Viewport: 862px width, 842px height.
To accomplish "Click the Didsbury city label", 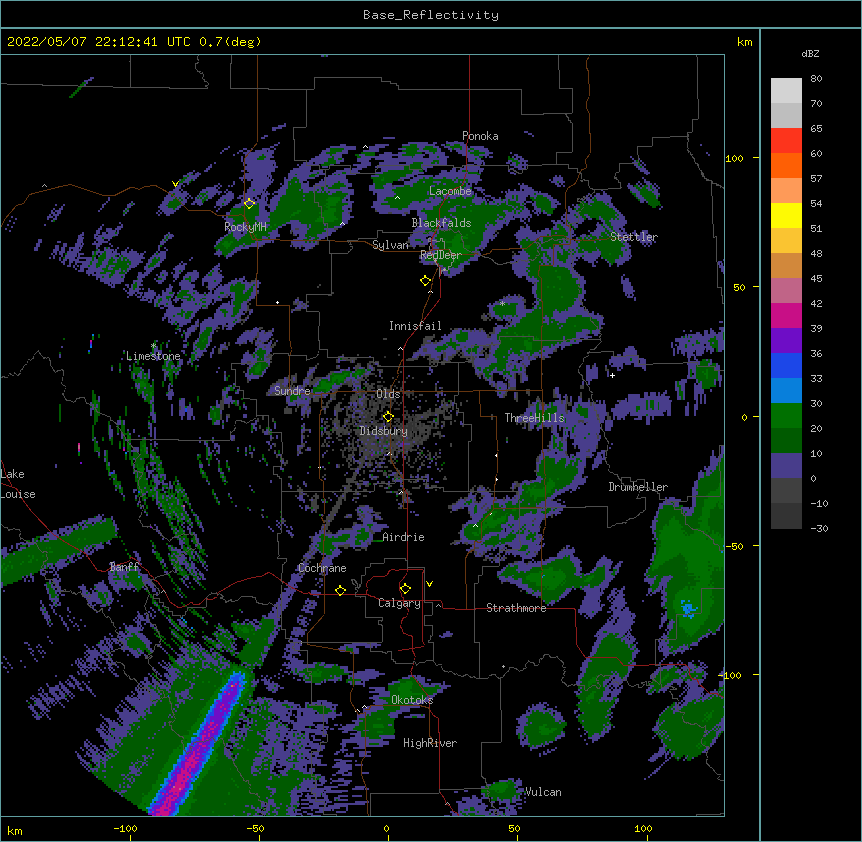I will click(384, 431).
